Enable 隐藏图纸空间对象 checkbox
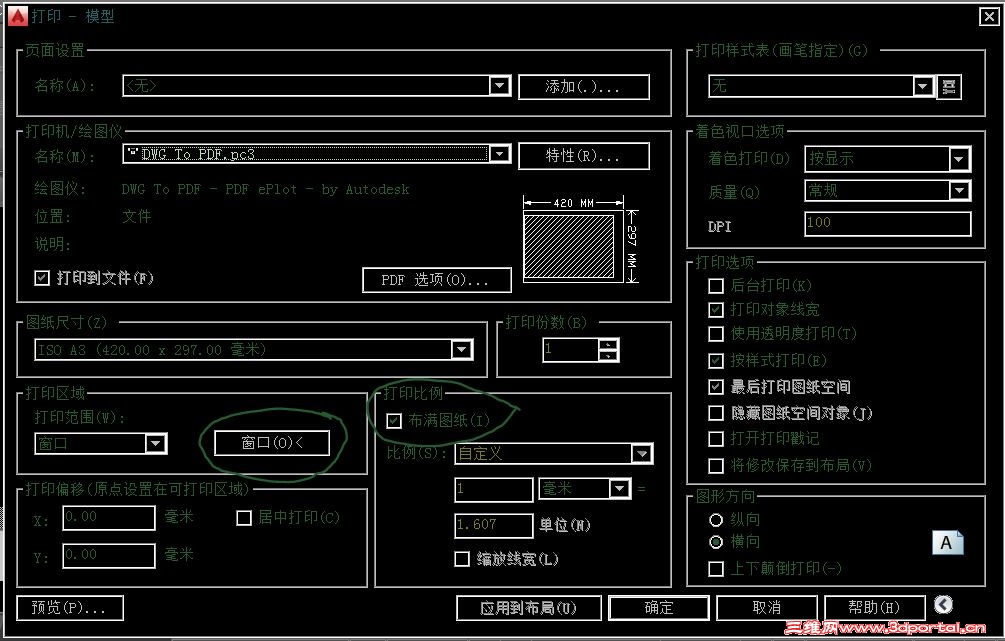 click(x=716, y=413)
